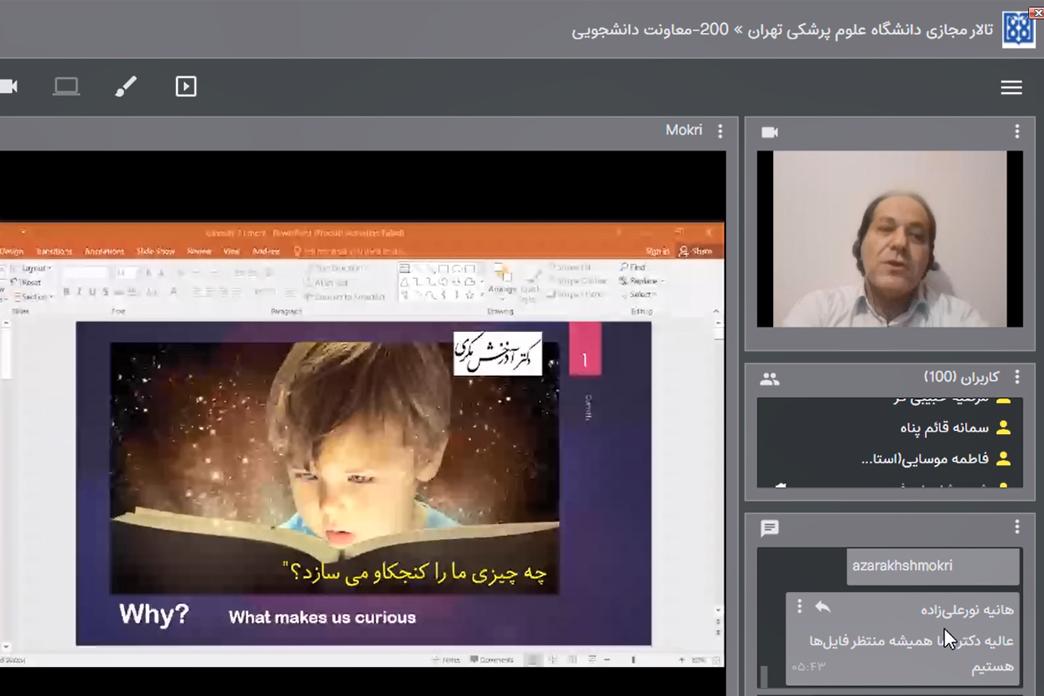Open the کاربران panel three-dot menu

coord(1017,378)
